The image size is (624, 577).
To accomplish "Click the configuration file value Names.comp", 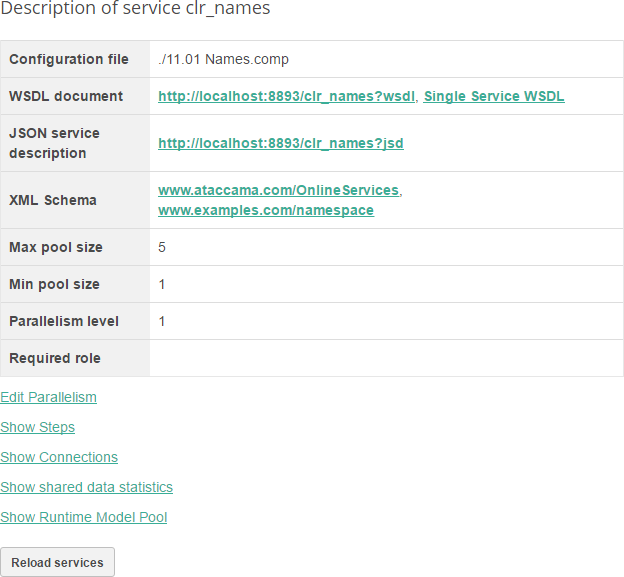I will point(223,59).
